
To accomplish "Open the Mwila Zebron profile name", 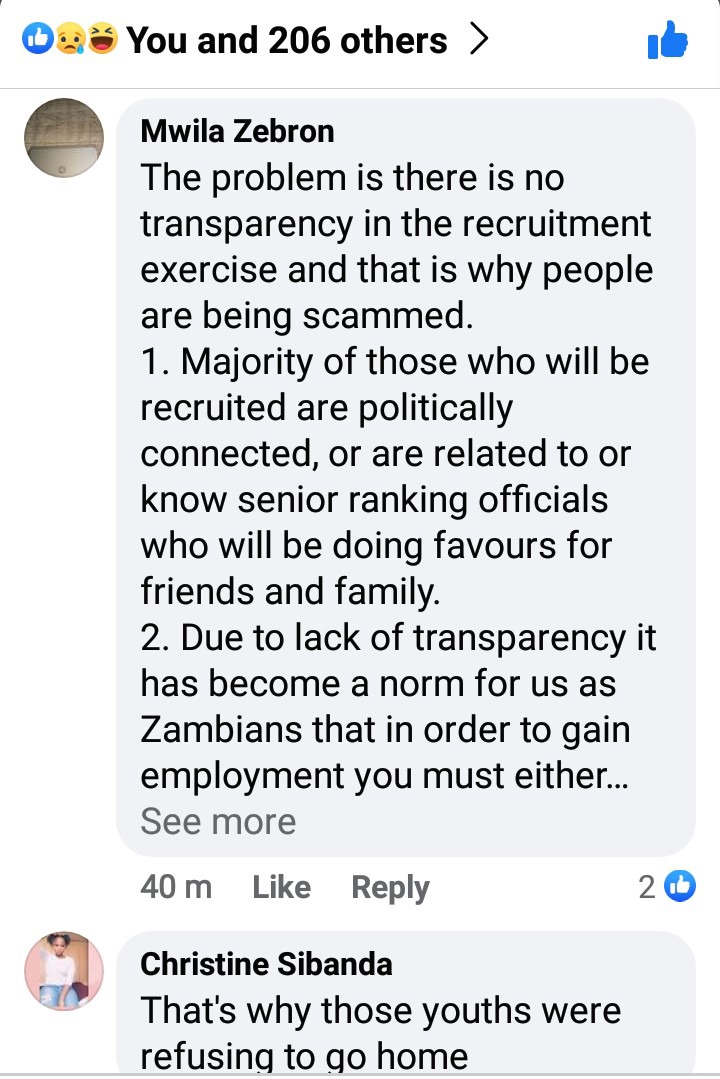I will [237, 131].
